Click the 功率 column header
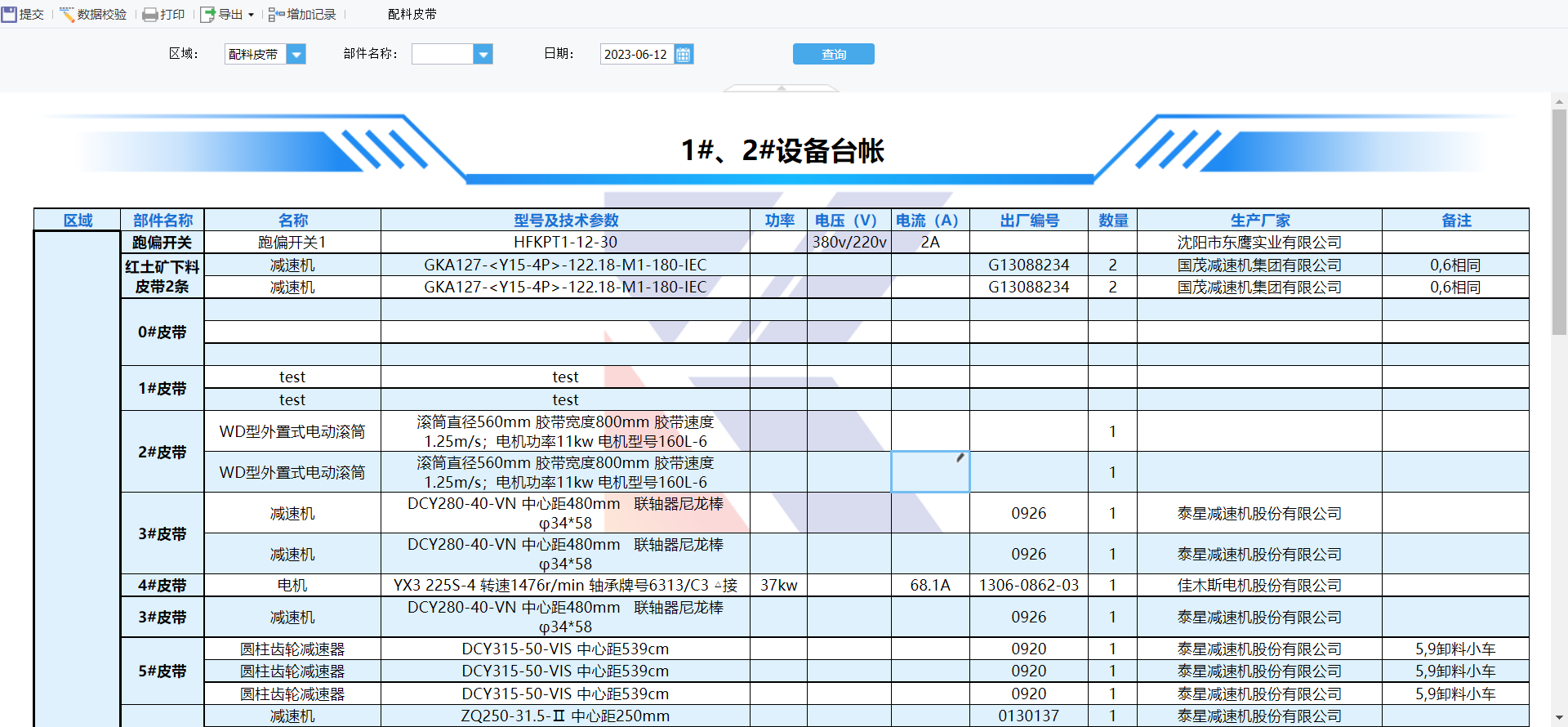Image resolution: width=1568 pixels, height=727 pixels. [x=779, y=220]
